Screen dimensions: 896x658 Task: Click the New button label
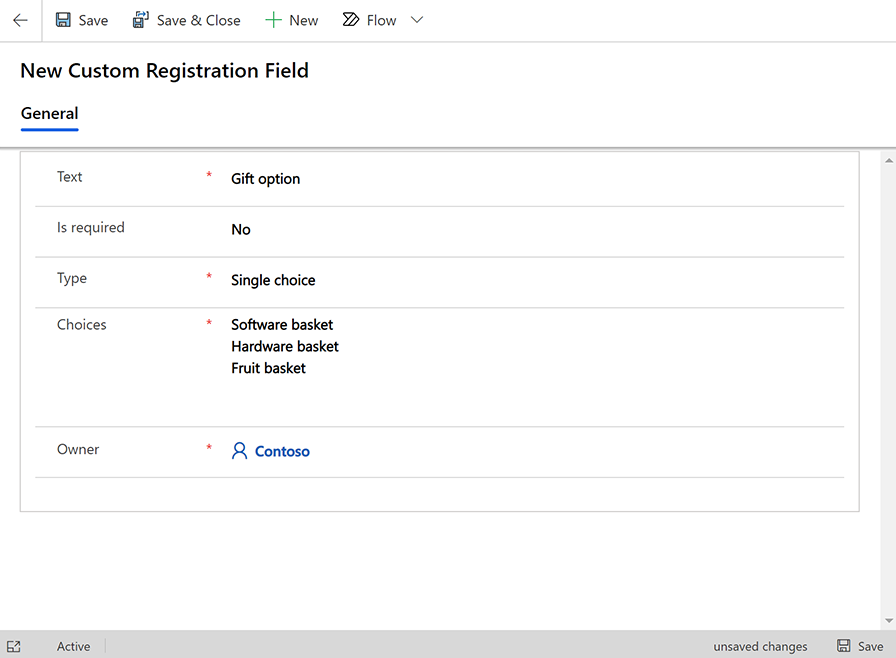pyautogui.click(x=303, y=20)
